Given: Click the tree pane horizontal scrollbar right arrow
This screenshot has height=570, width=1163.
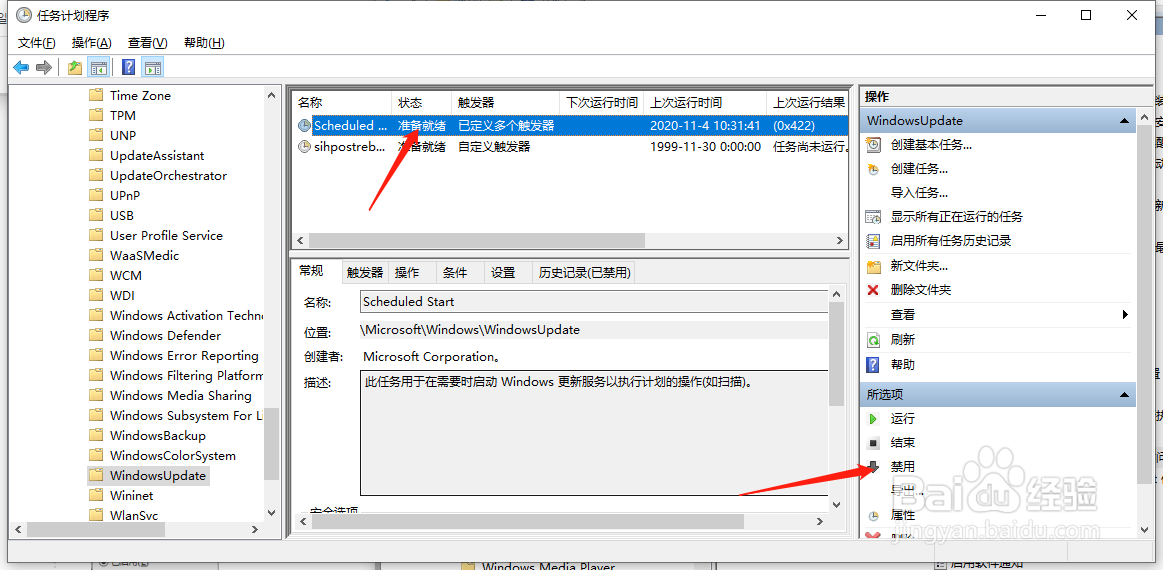Looking at the screenshot, I should pos(254,530).
